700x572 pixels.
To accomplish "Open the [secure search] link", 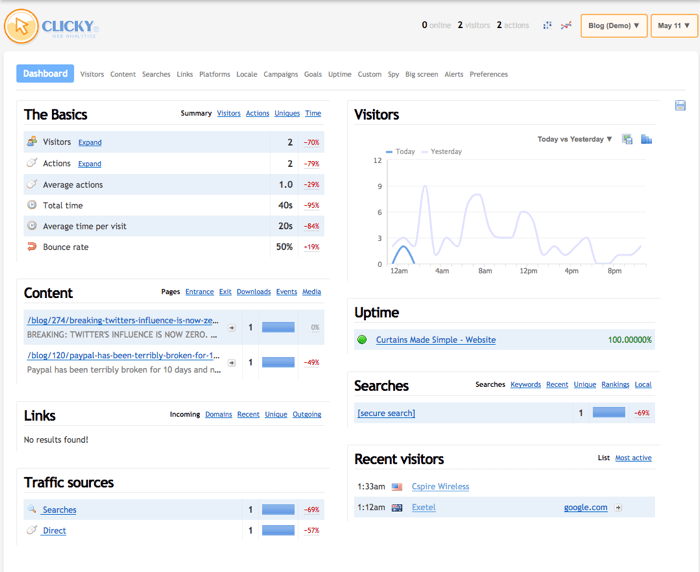I will 386,413.
